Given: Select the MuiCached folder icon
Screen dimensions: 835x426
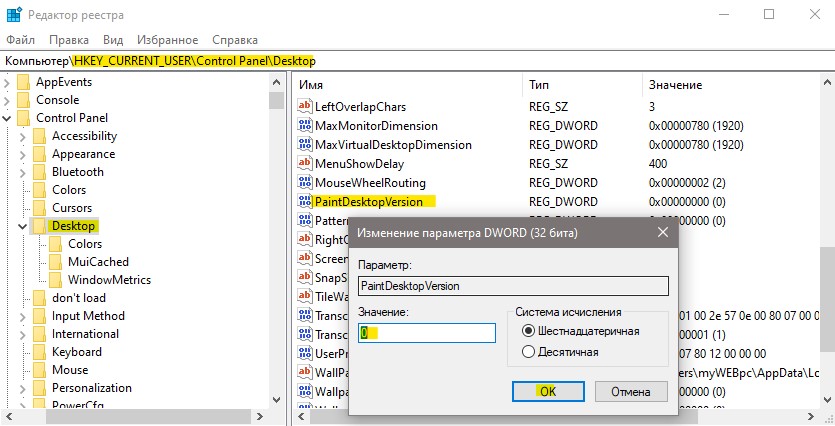Looking at the screenshot, I should pos(55,262).
